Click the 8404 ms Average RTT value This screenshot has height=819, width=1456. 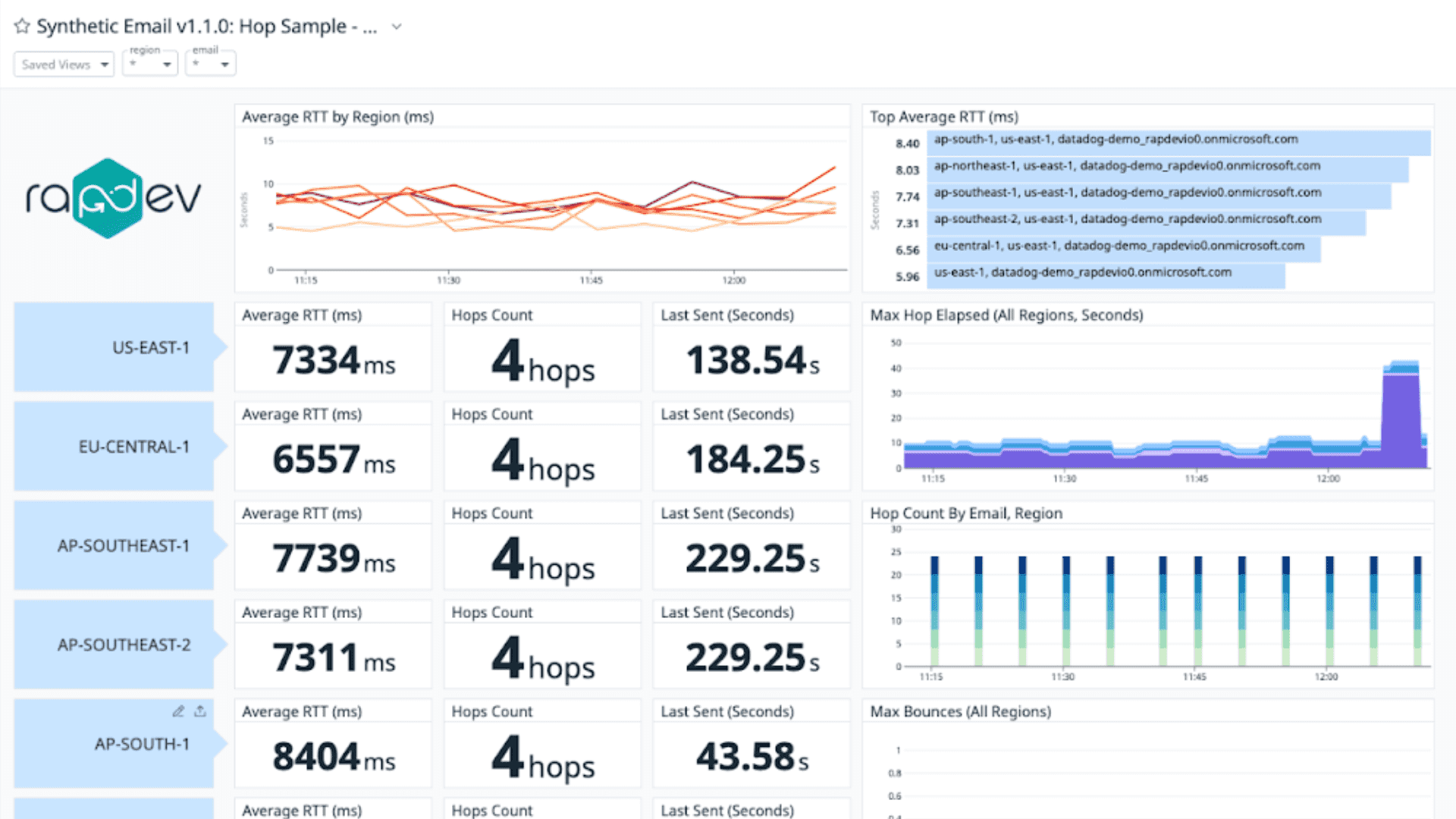click(334, 757)
